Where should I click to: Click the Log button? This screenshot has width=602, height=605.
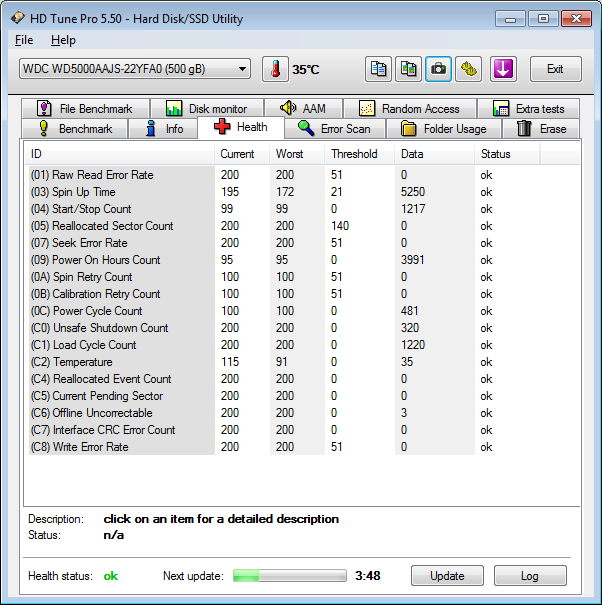[530, 576]
